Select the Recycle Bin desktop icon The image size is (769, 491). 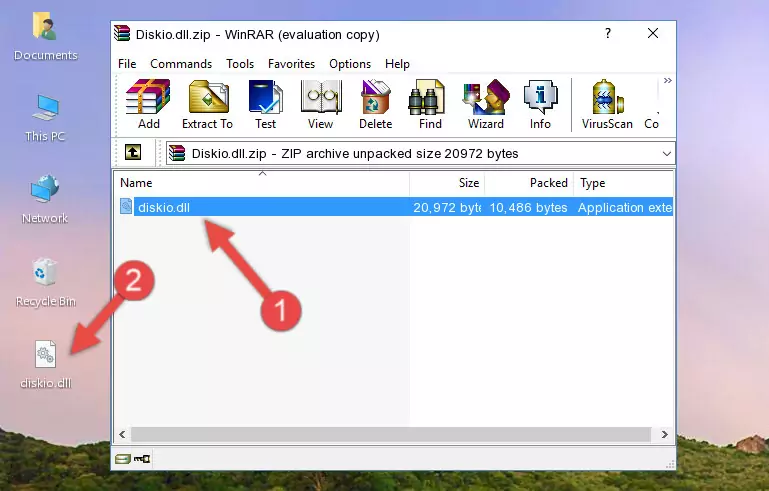45,283
